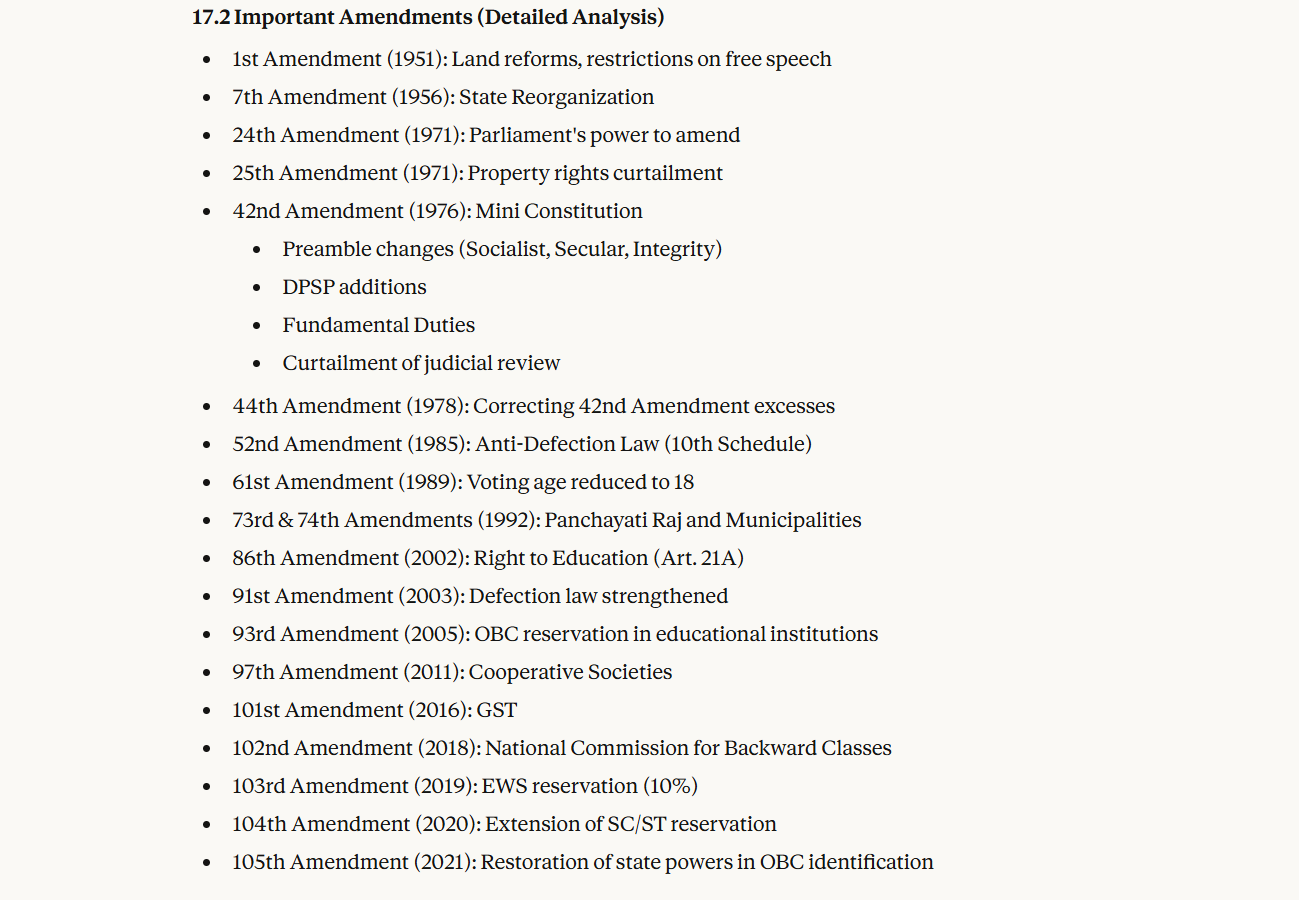
Task: Click the 52nd Amendment Anti-Defection Law entry
Action: coord(521,444)
